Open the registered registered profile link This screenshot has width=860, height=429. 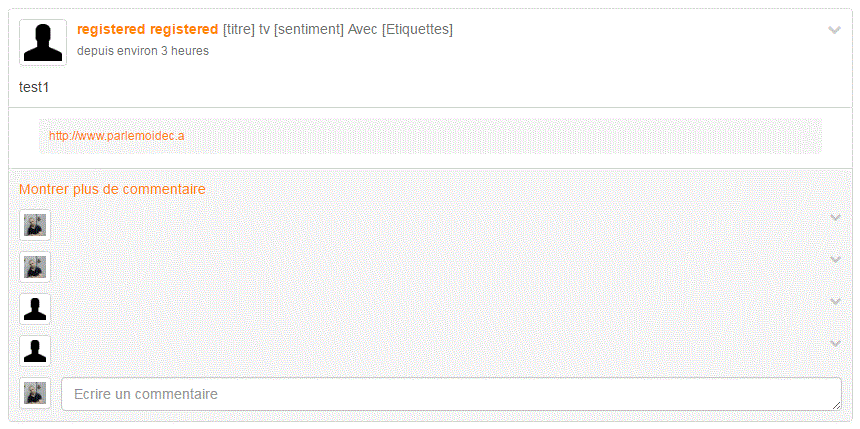pos(148,30)
